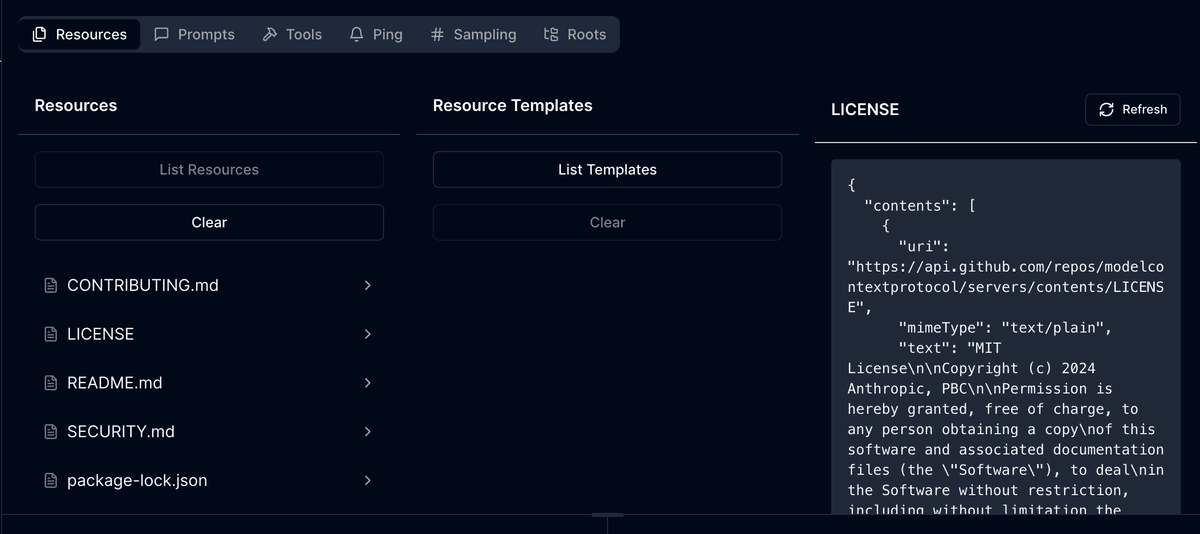
Task: Clear the Resource Templates list
Action: coord(607,223)
